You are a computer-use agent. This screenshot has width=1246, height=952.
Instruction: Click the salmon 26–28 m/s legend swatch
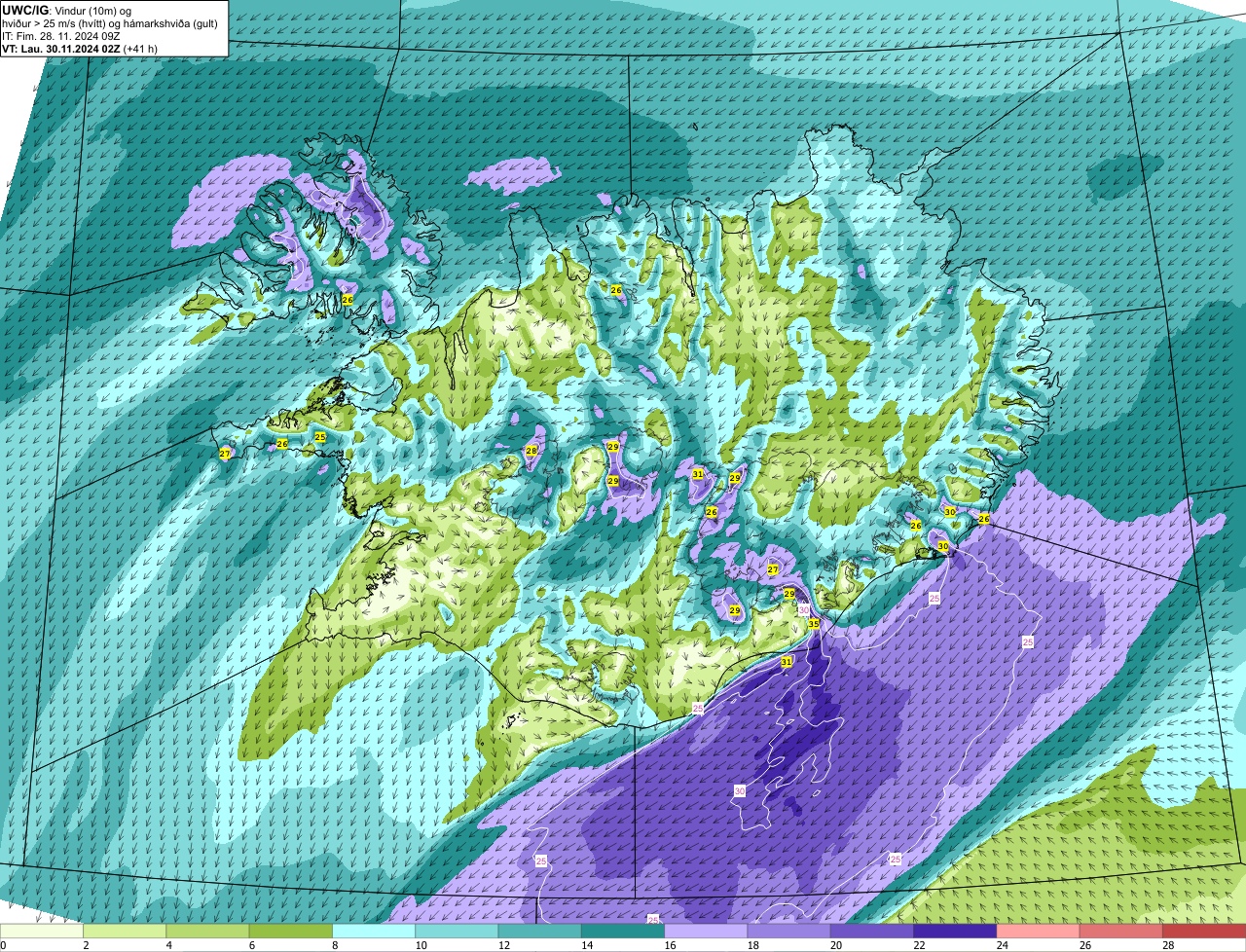1121,931
